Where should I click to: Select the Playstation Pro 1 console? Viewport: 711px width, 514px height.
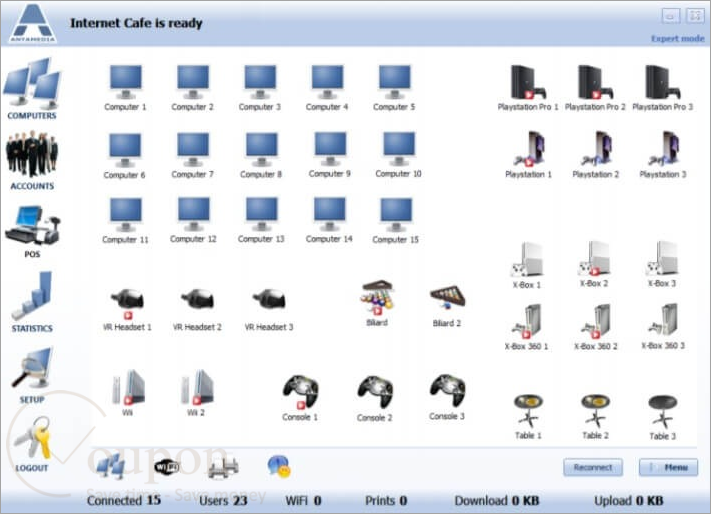coord(527,82)
